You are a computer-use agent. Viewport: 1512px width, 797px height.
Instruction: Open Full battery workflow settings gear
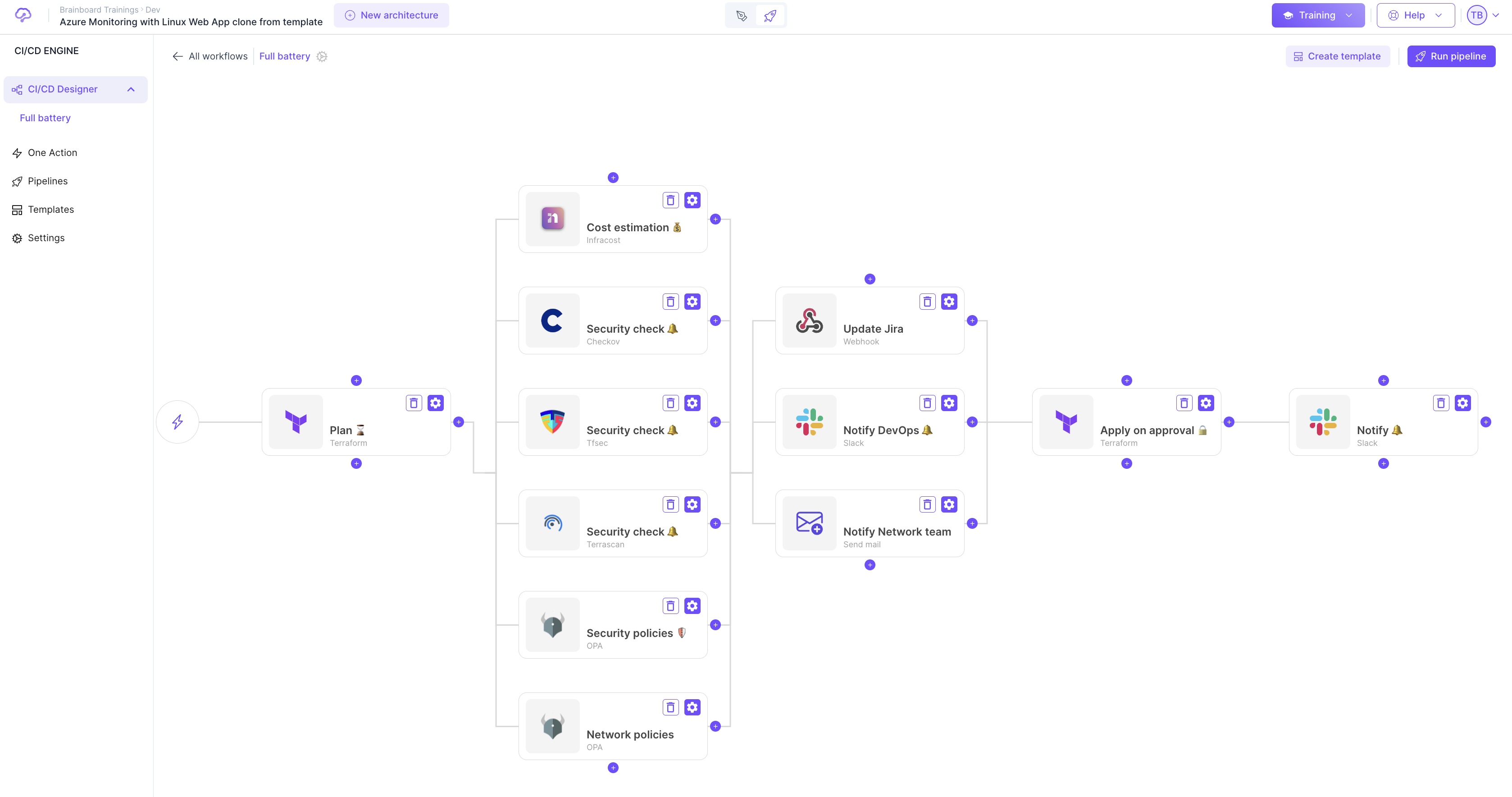322,56
